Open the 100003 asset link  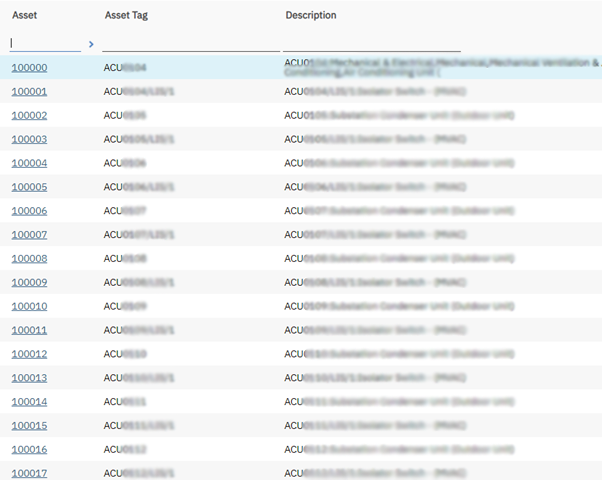29,140
